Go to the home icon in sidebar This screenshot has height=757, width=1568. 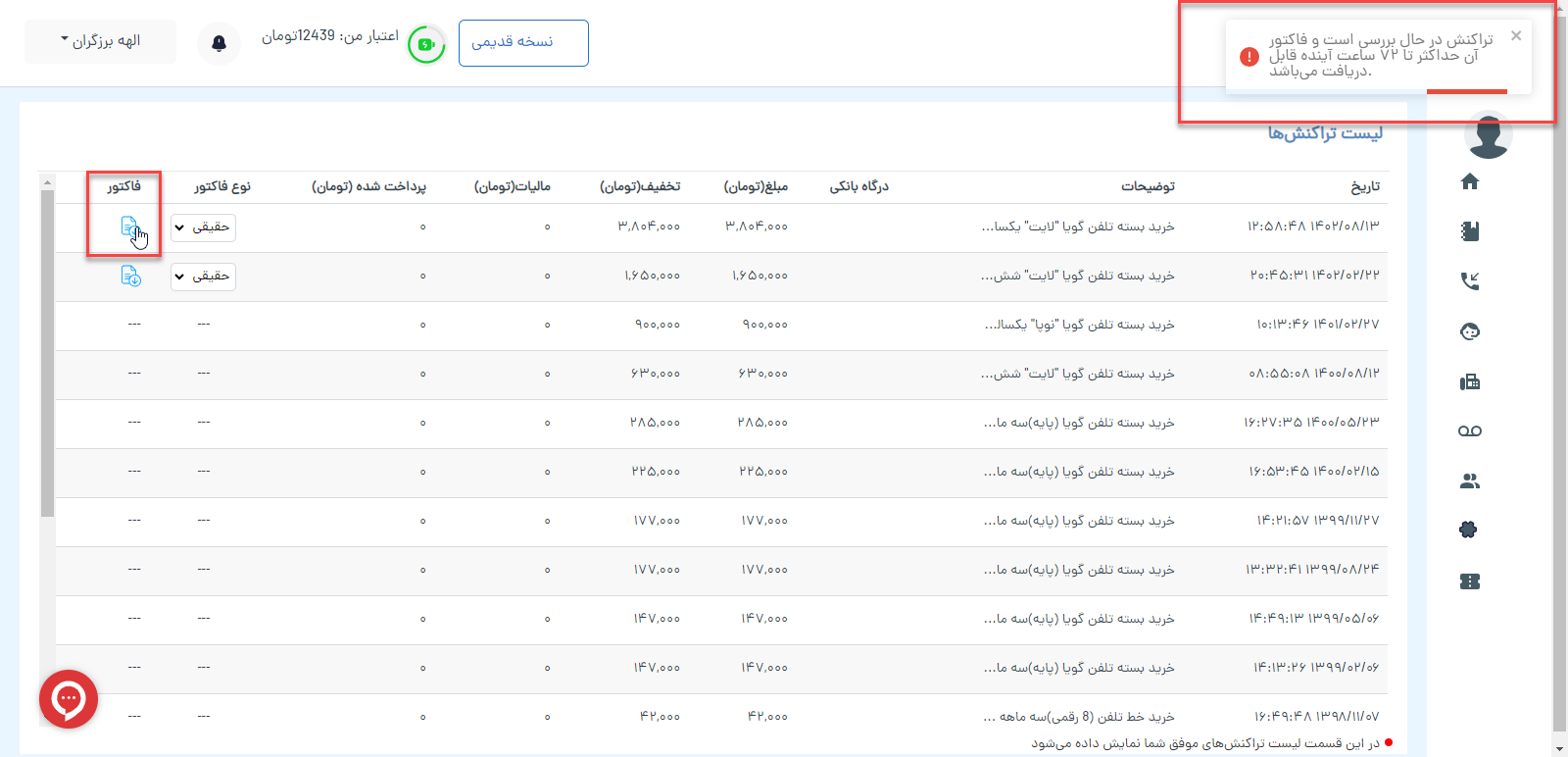(1469, 181)
